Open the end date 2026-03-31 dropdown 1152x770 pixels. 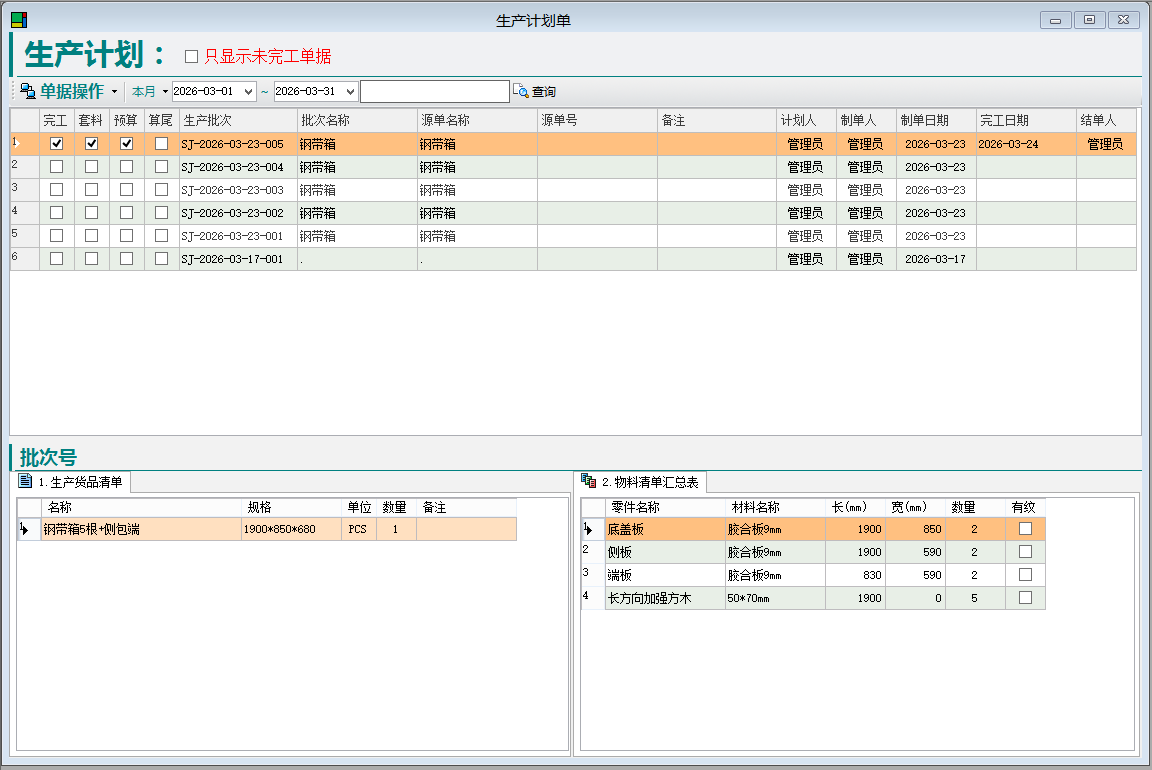coord(349,92)
